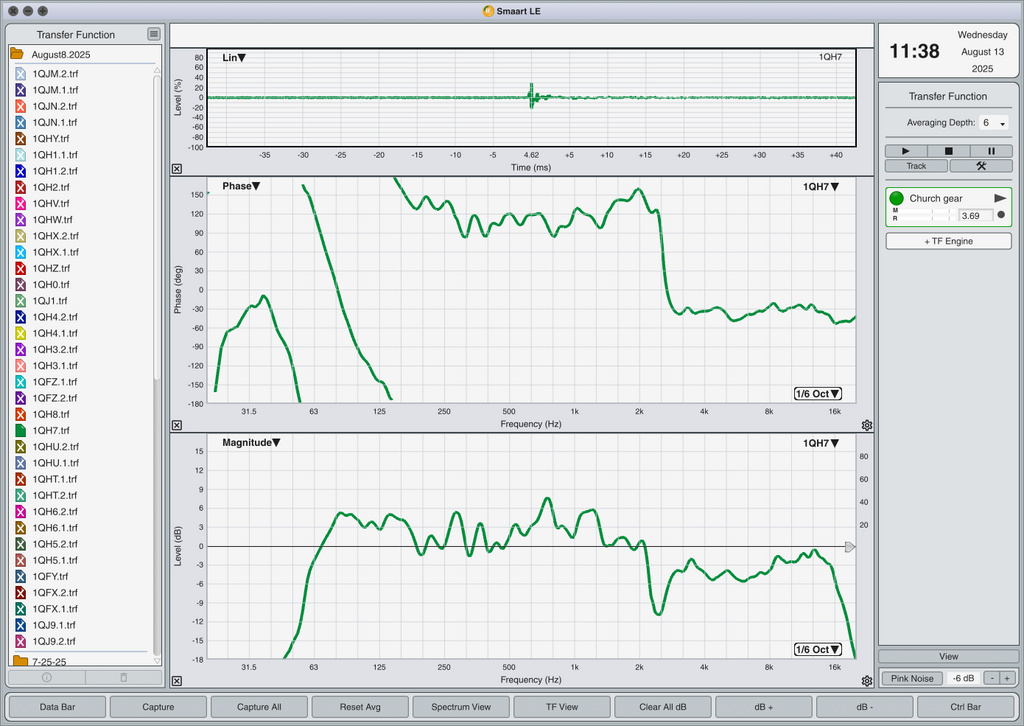
Task: Click the magnitude zero-line arrow marker
Action: (850, 546)
